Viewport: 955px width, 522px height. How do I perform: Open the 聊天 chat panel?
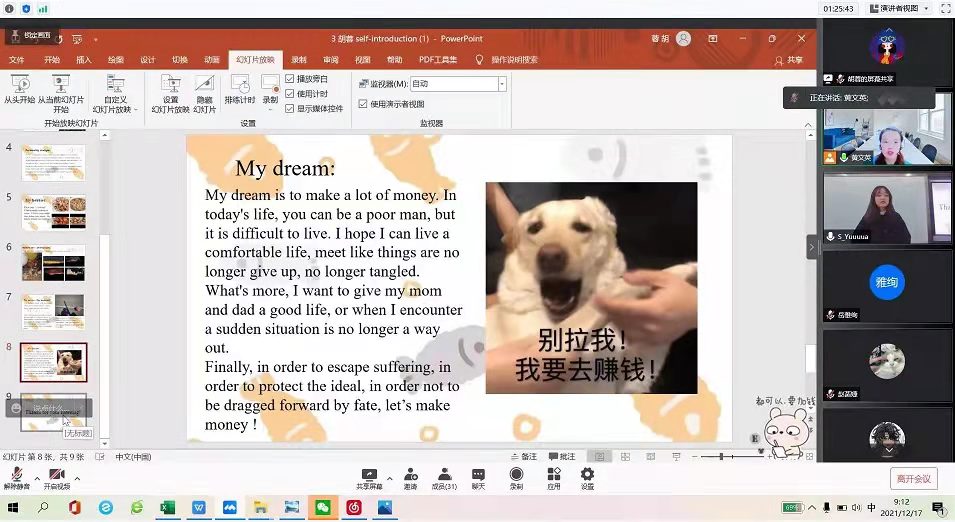pos(478,474)
